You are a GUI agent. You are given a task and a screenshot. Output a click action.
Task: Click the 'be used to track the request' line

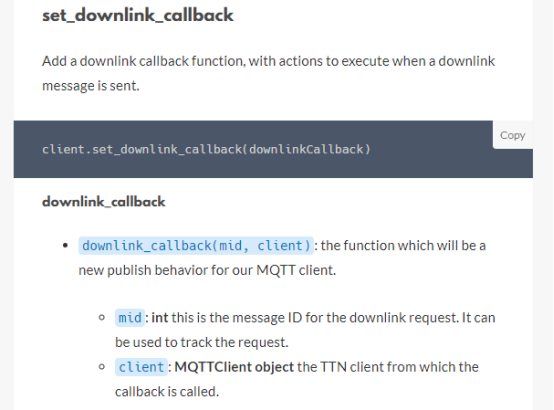[x=202, y=342]
